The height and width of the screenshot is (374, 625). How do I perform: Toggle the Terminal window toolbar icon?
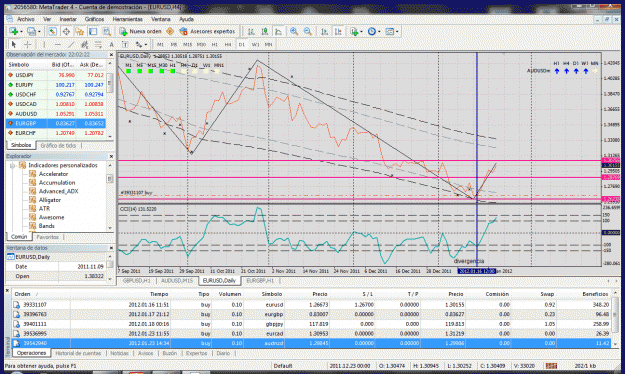coord(93,31)
